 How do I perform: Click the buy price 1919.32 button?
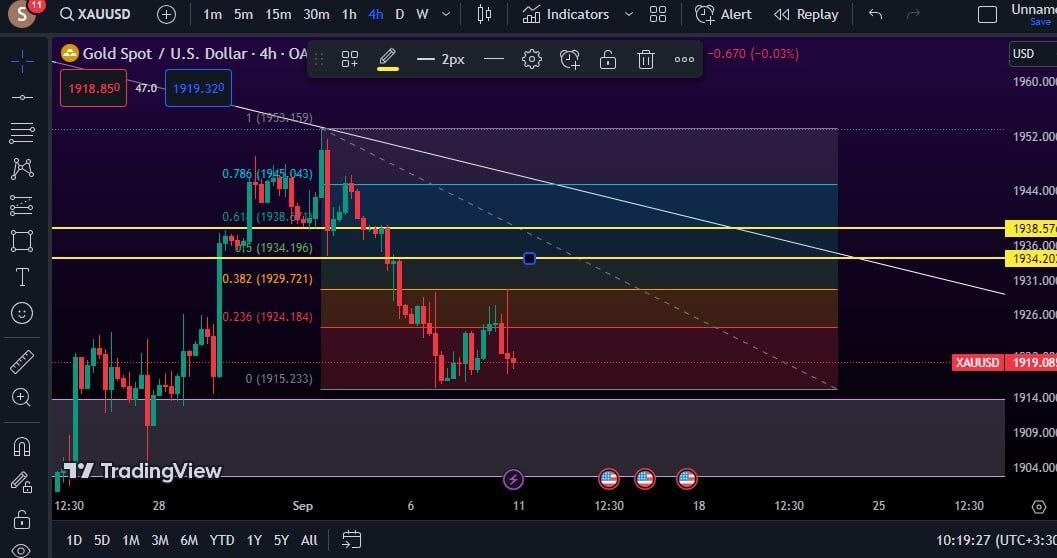198,88
